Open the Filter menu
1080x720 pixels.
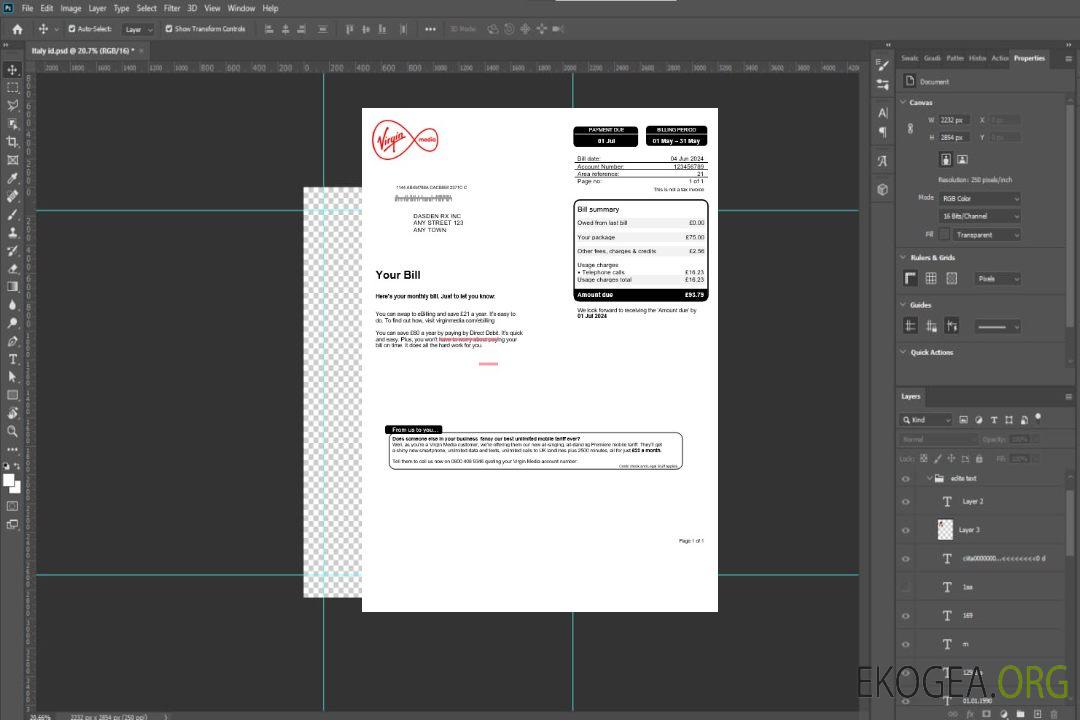point(172,8)
